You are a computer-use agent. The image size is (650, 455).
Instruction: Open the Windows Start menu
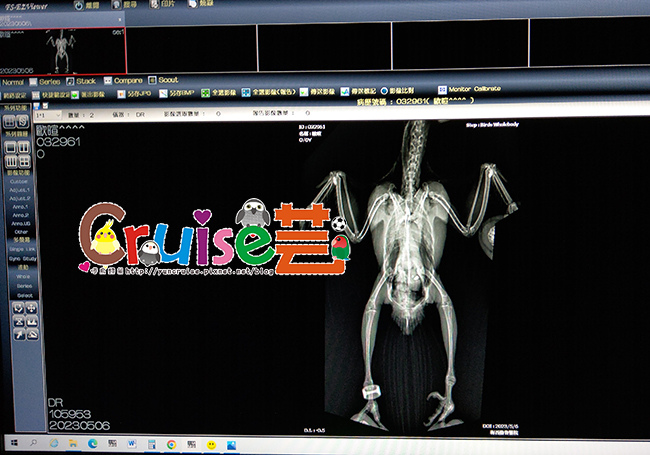pyautogui.click(x=14, y=443)
